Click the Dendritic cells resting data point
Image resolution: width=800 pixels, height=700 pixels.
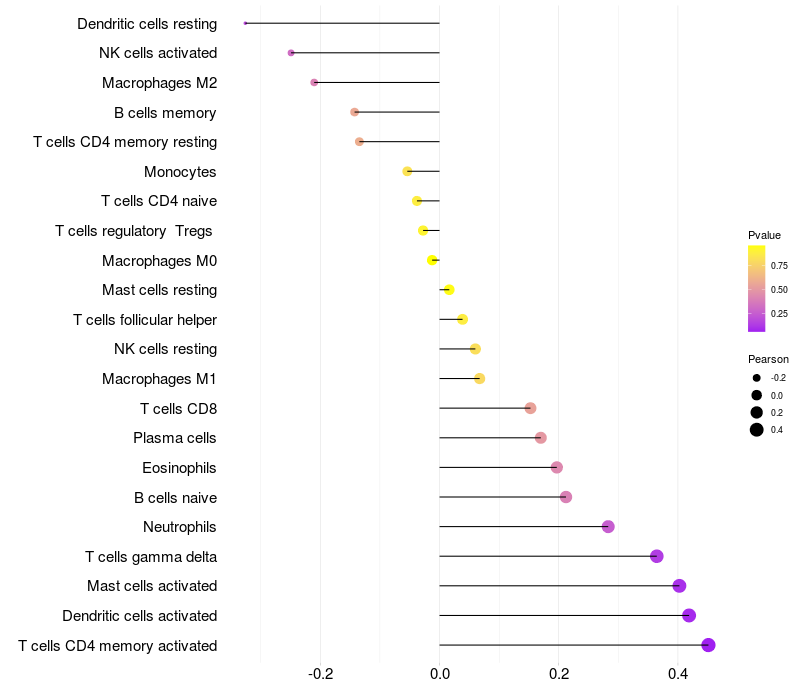(x=245, y=23)
